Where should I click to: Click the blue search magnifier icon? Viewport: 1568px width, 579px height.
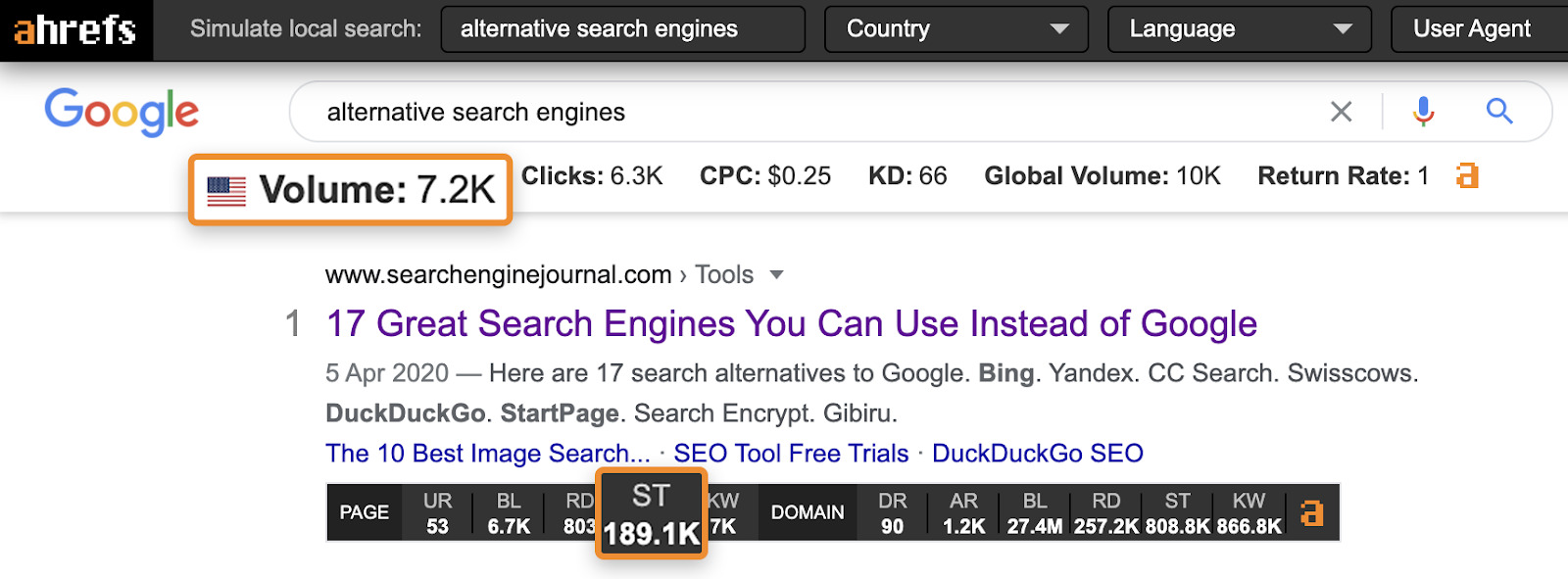(1499, 112)
